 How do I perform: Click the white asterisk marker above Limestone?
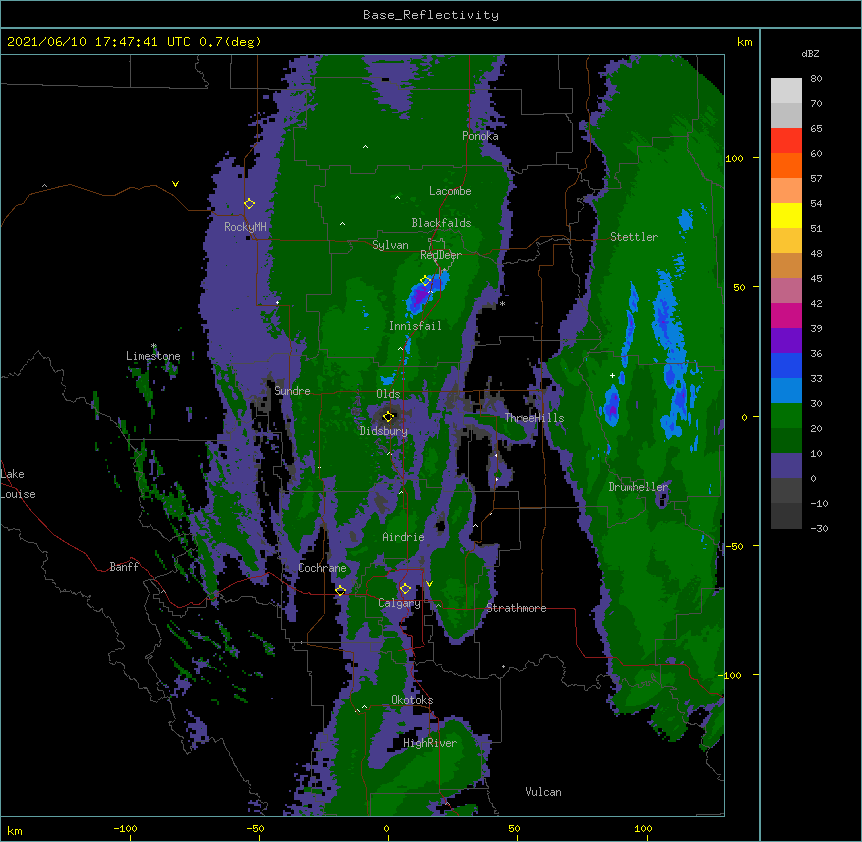click(154, 346)
